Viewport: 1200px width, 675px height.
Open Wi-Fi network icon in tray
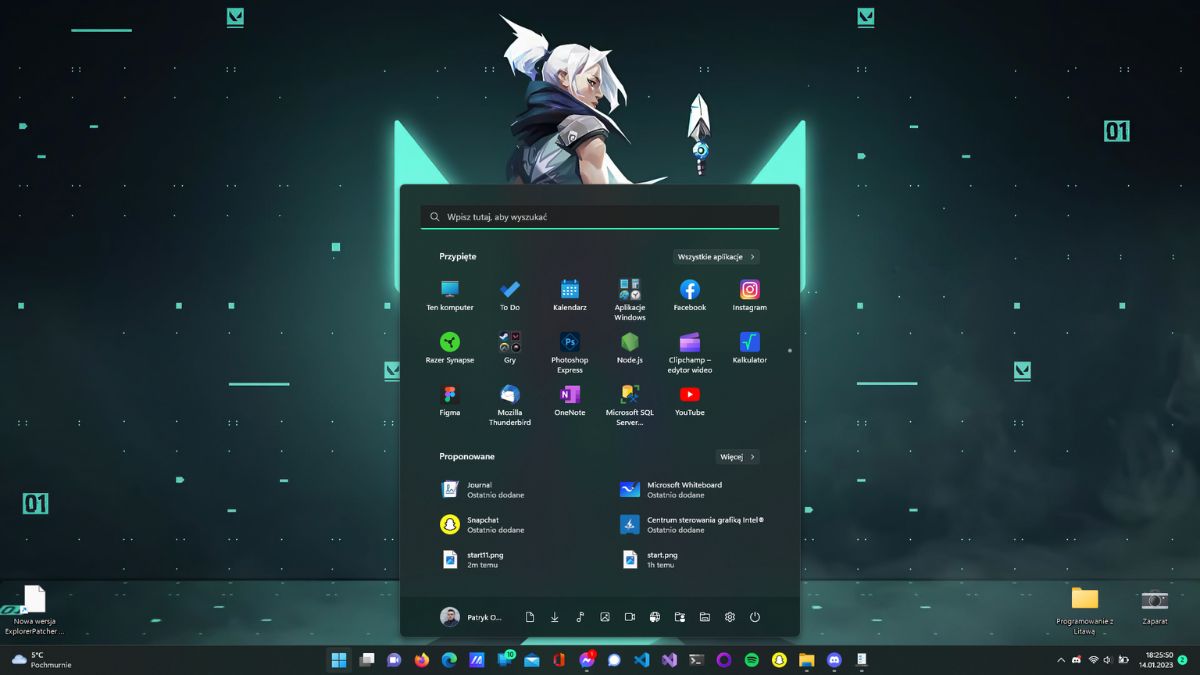click(x=1093, y=660)
